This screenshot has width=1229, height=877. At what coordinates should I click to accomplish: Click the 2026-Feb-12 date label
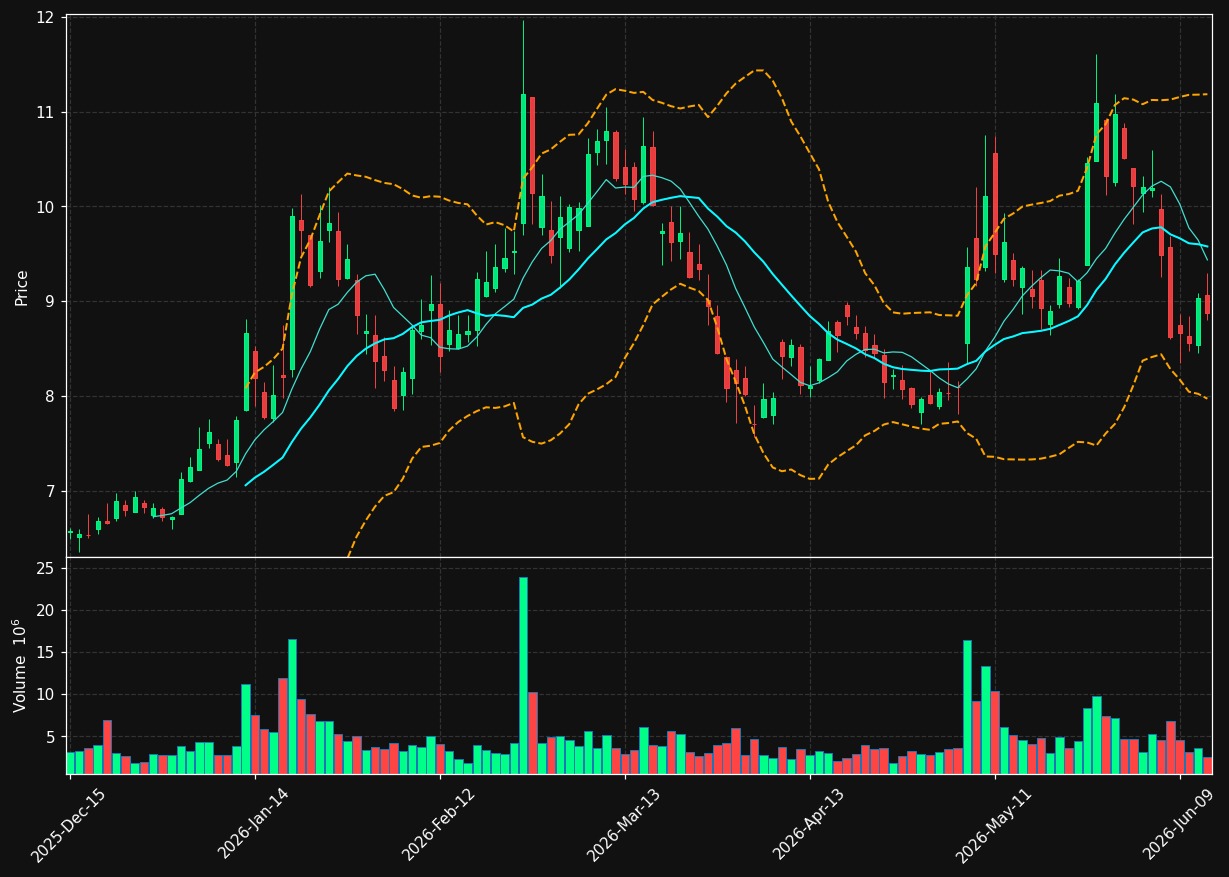click(439, 824)
